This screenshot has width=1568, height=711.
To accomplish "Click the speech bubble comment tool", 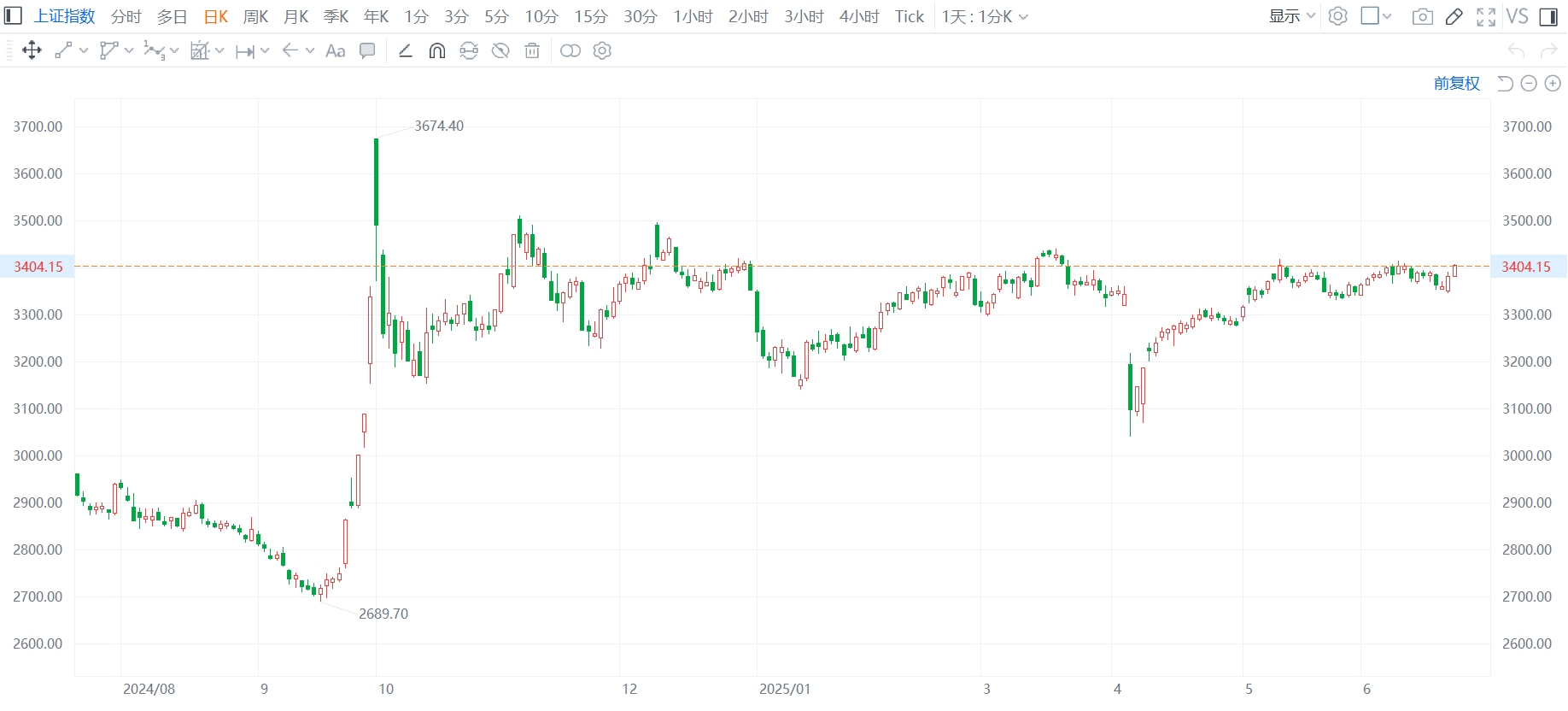I will click(367, 51).
